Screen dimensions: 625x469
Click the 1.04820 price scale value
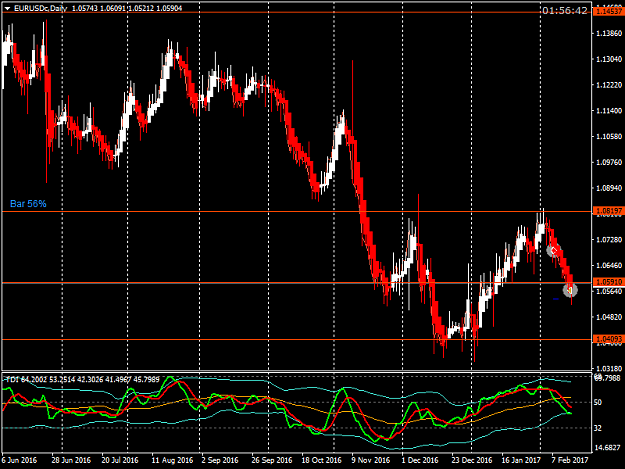coord(609,317)
